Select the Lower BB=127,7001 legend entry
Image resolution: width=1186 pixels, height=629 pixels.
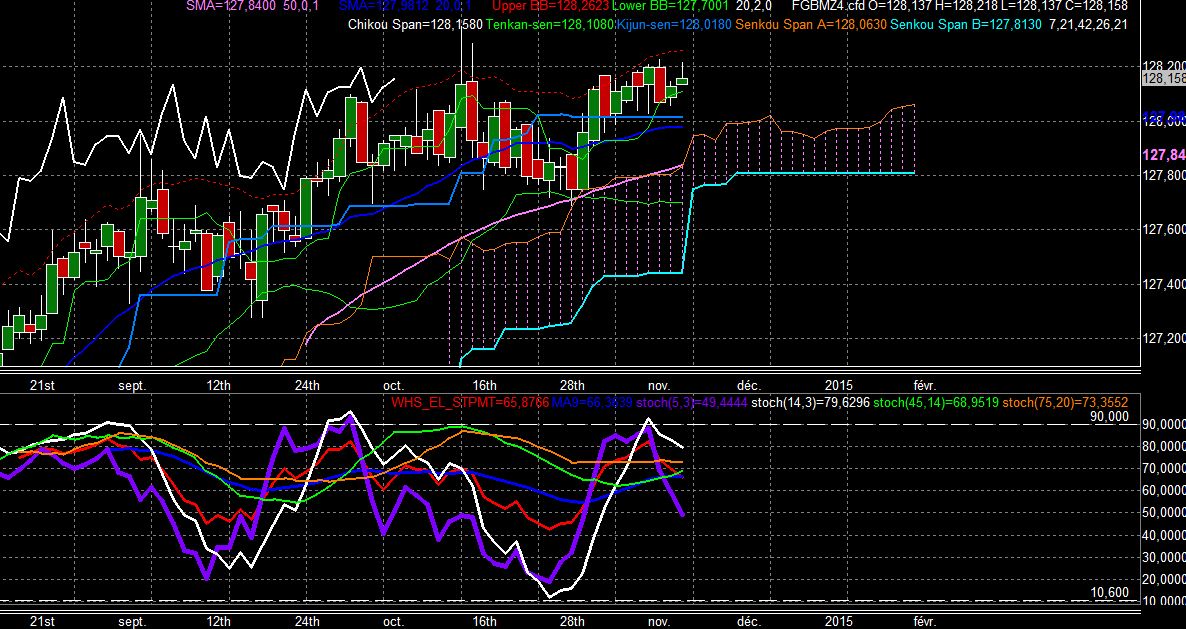coord(671,5)
